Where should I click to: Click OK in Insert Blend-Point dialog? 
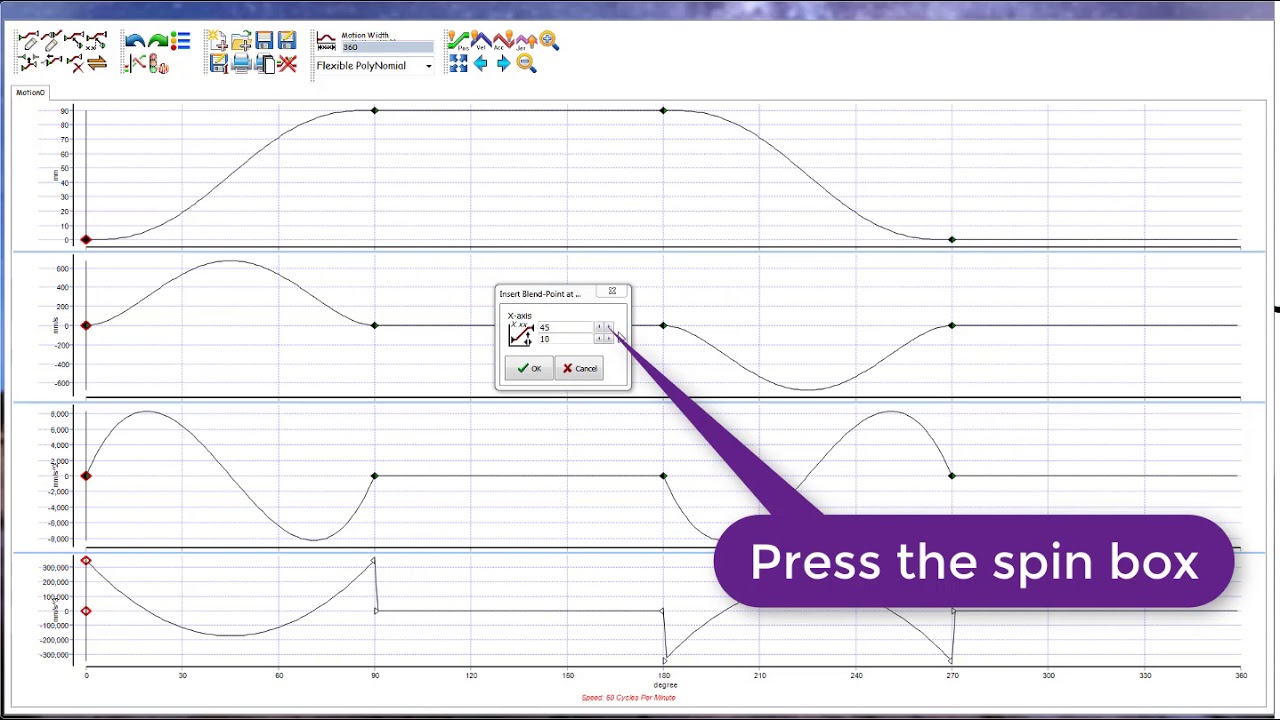[529, 369]
